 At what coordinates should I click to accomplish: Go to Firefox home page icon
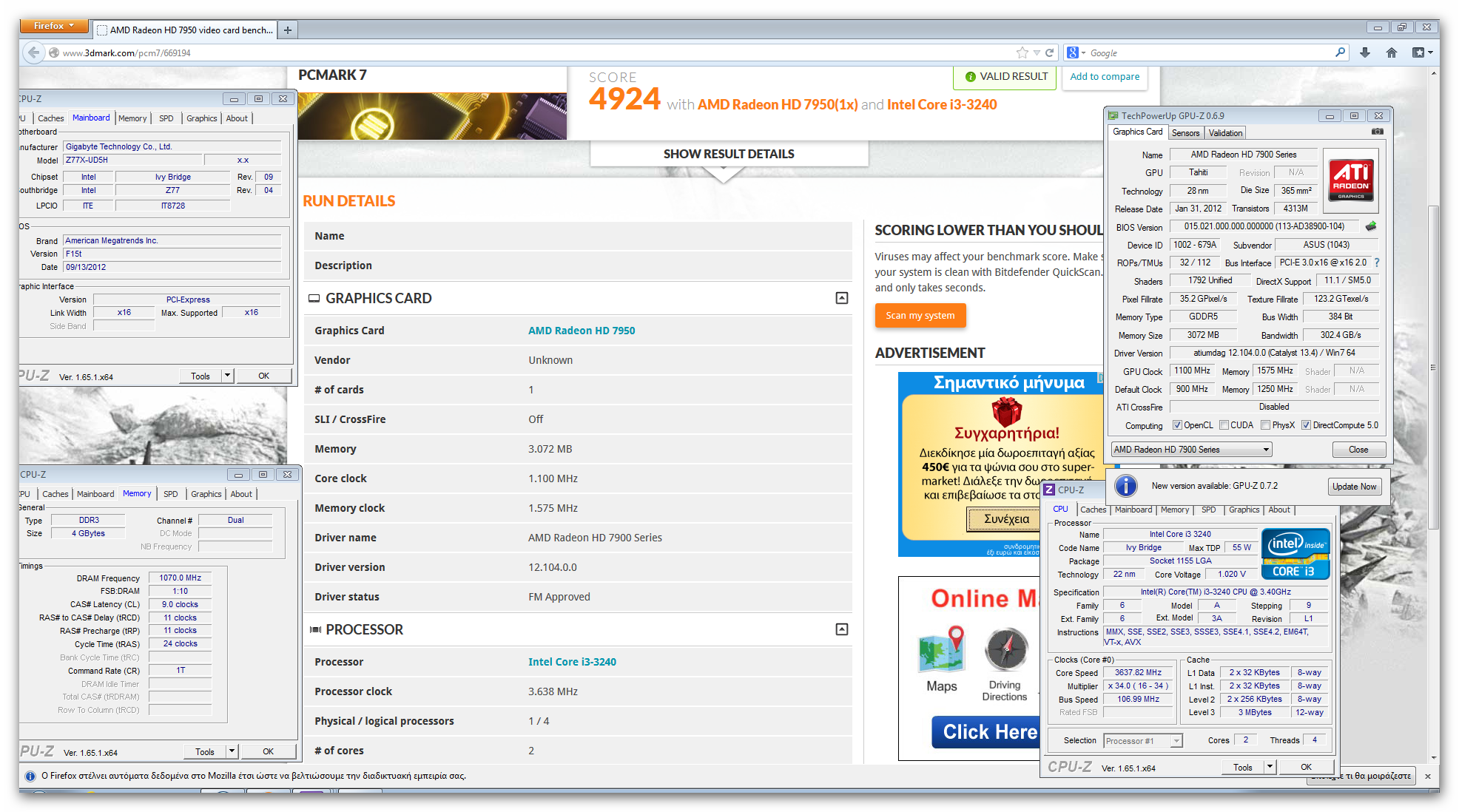[x=1392, y=53]
